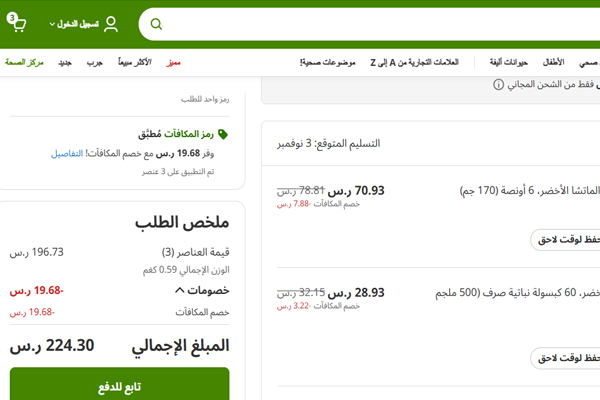Image resolution: width=600 pixels, height=400 pixels.
Task: Open the الأكثر مبيعاً menu item
Action: [x=135, y=62]
